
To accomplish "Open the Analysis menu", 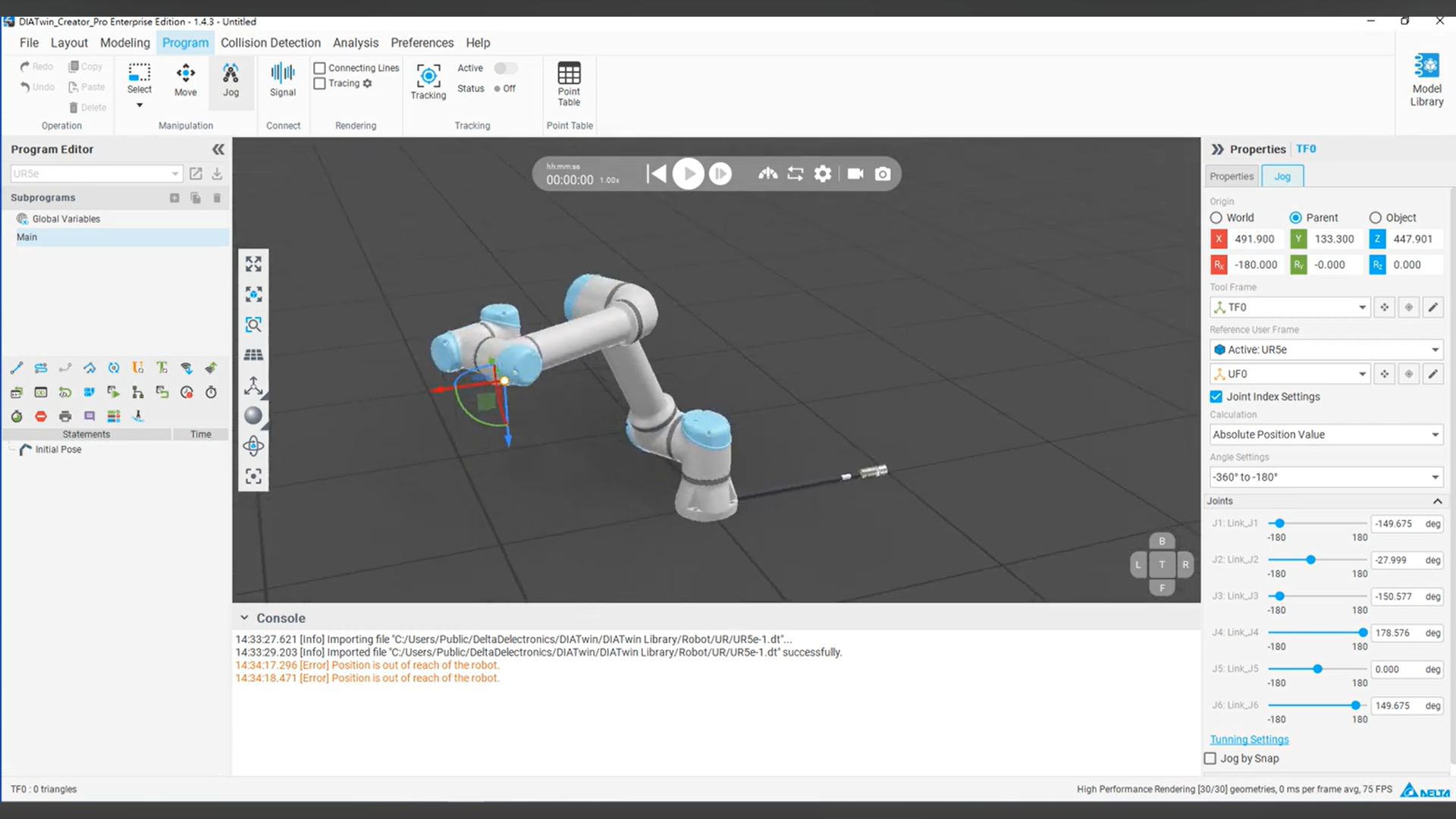I will click(356, 42).
